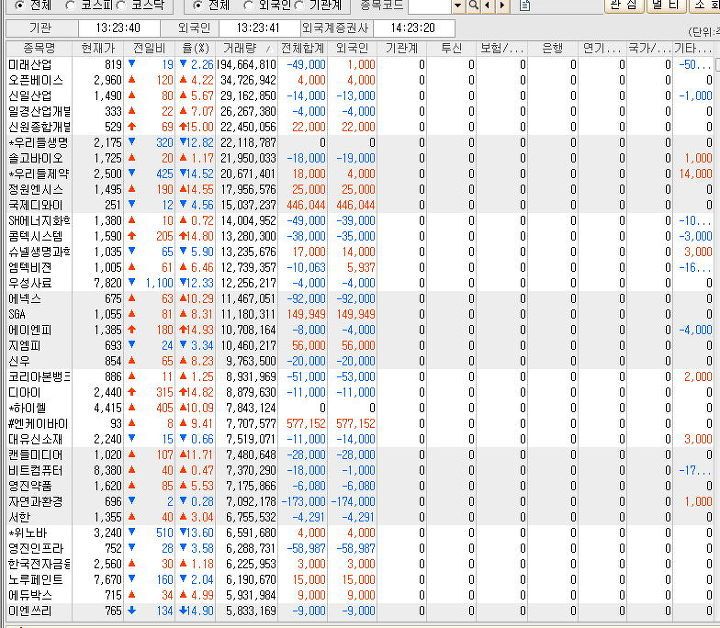
Task: Select the 미래산업 stock row
Action: pyautogui.click(x=361, y=65)
